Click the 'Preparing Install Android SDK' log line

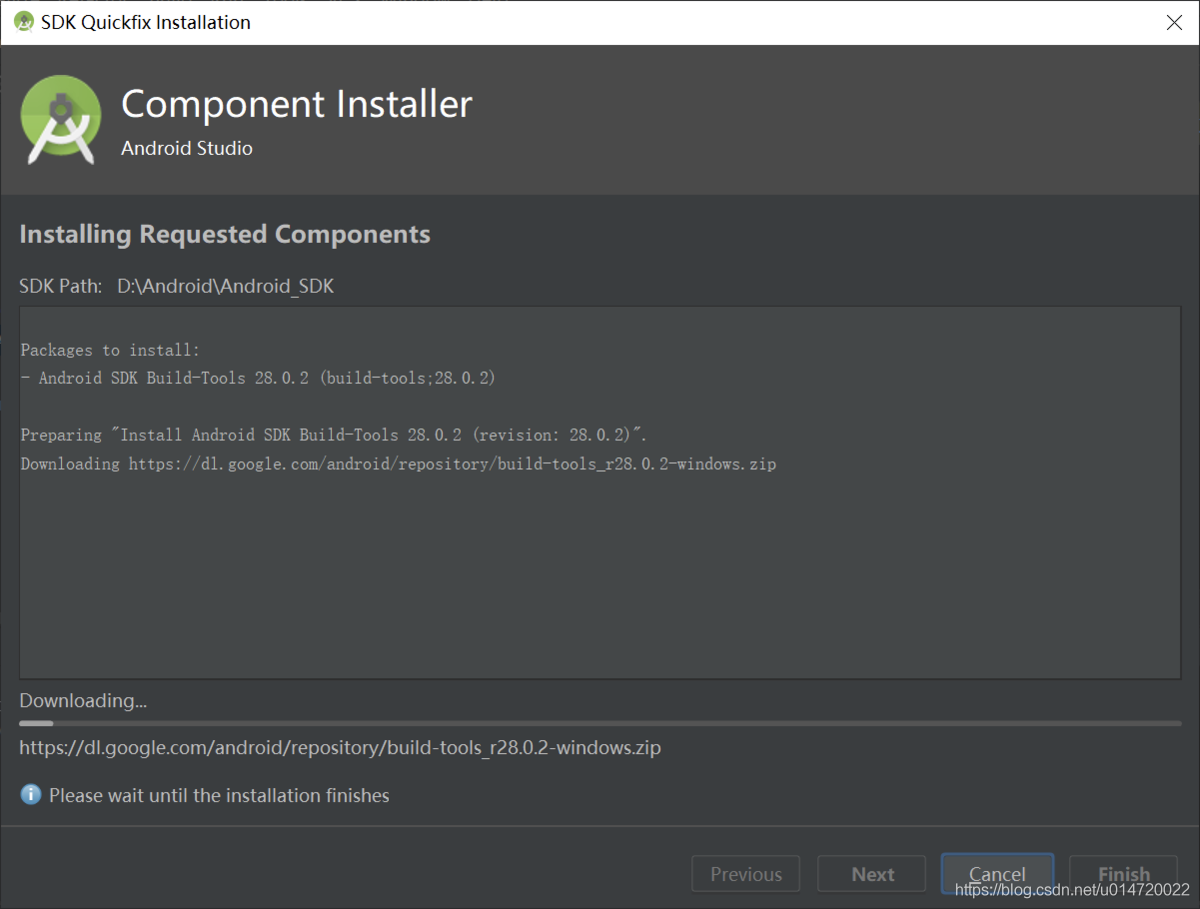pos(334,435)
